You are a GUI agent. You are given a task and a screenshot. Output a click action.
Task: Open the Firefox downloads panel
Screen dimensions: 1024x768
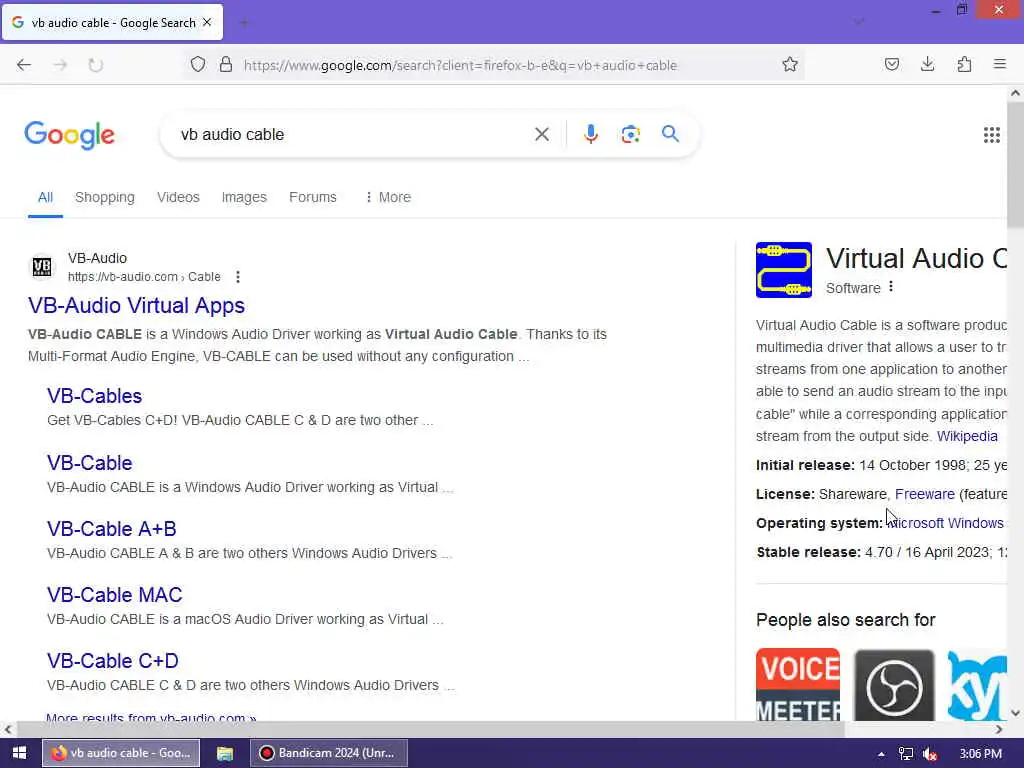(x=927, y=65)
